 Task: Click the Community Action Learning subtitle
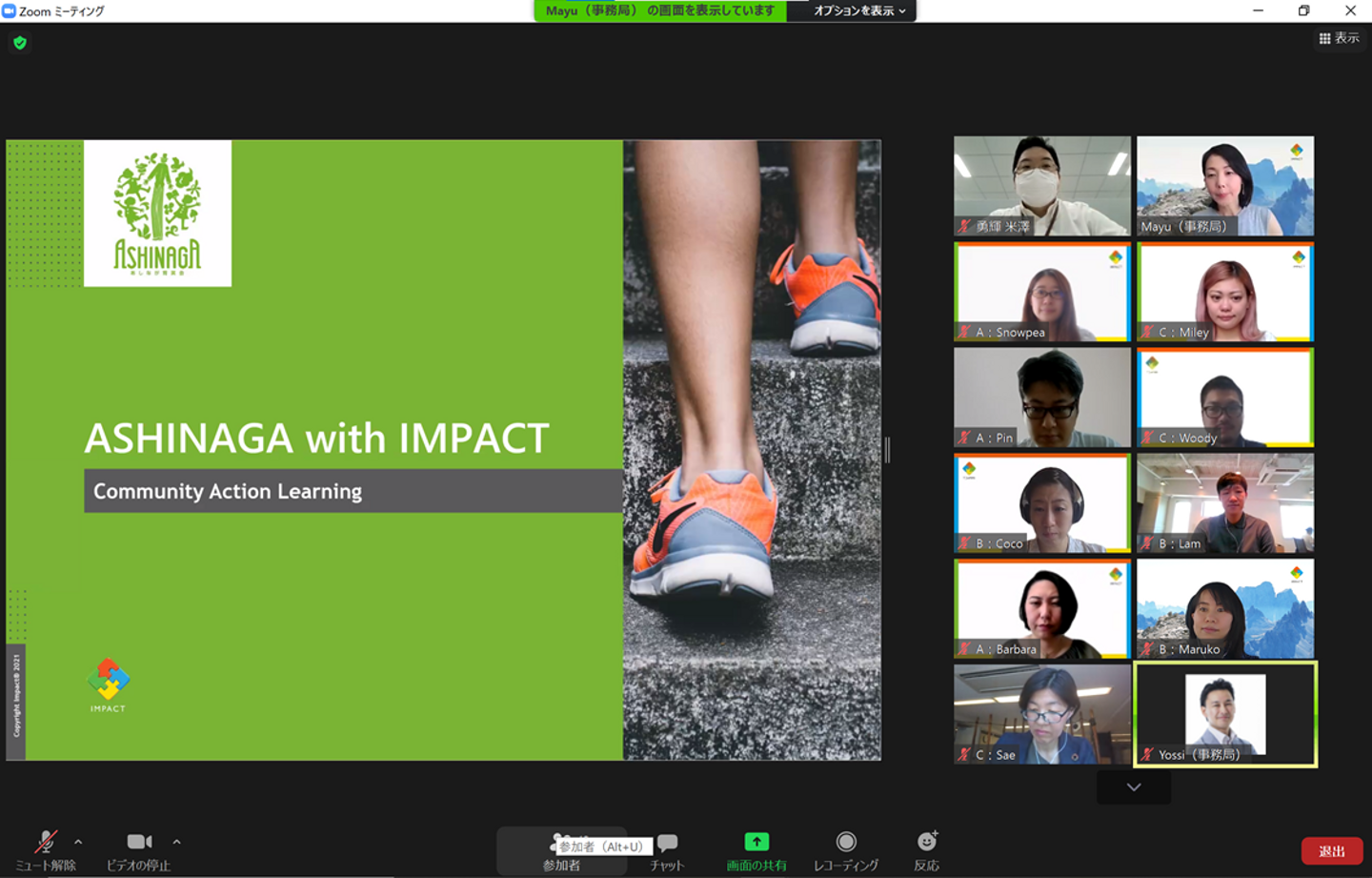click(x=228, y=491)
